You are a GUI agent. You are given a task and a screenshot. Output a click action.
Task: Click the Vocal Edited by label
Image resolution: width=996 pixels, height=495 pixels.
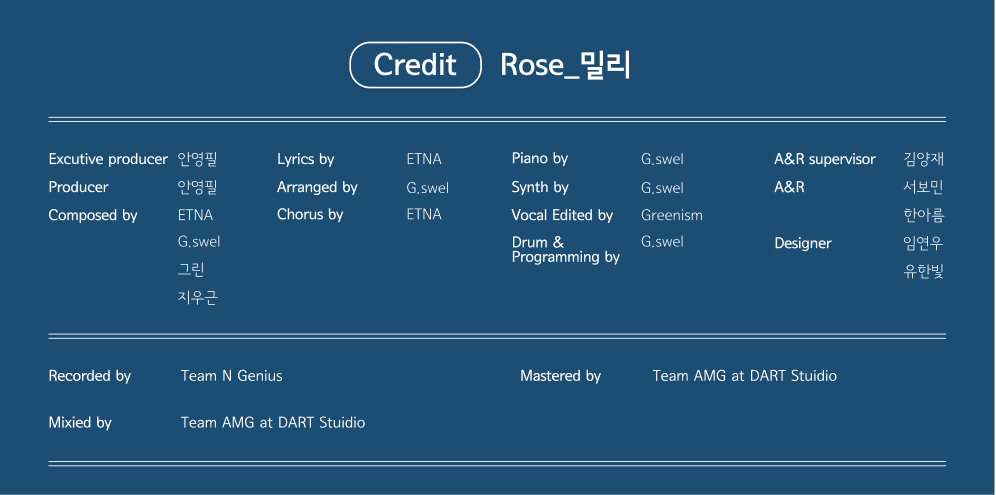(x=562, y=215)
